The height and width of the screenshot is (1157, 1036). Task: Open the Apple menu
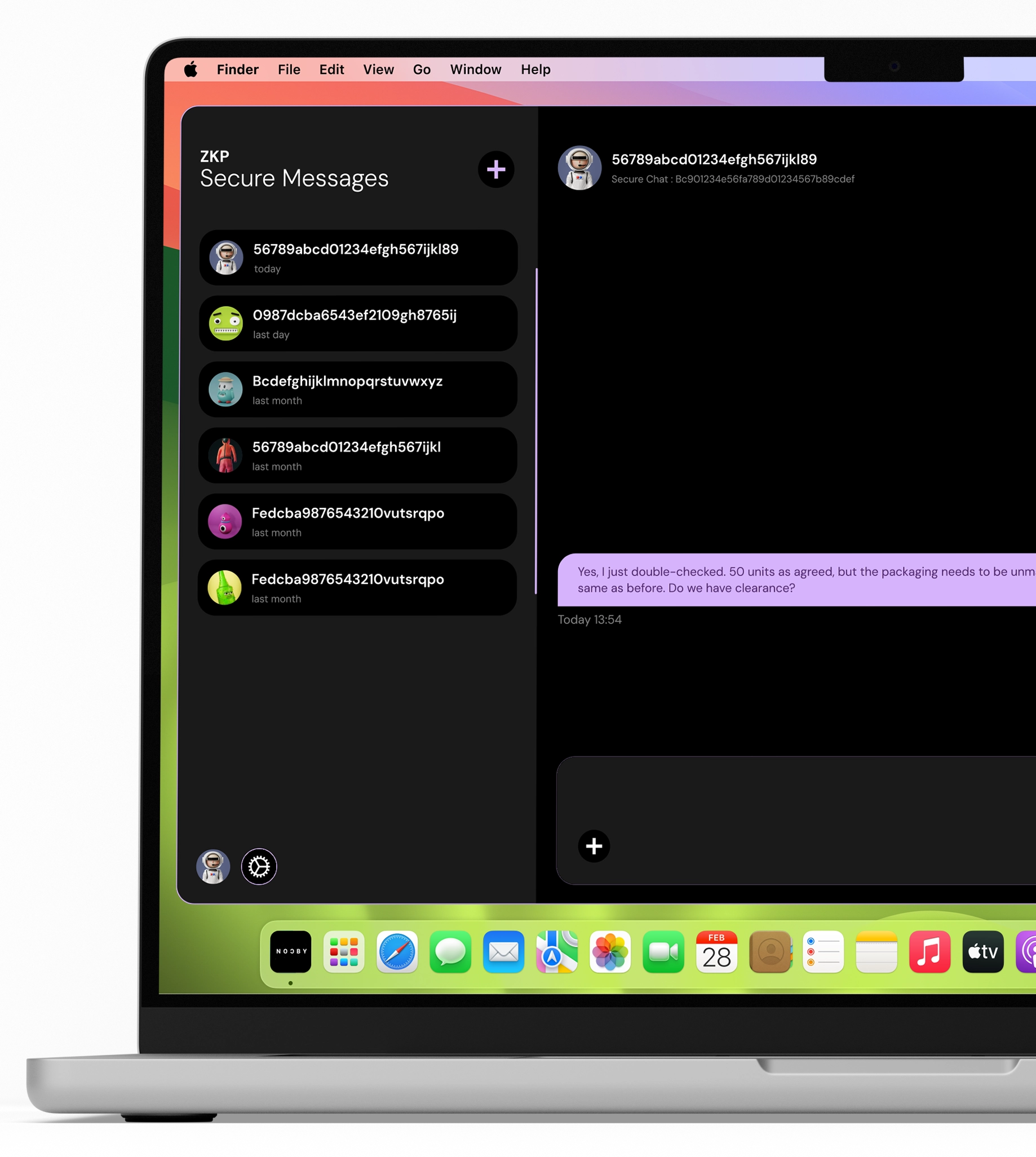(x=191, y=70)
